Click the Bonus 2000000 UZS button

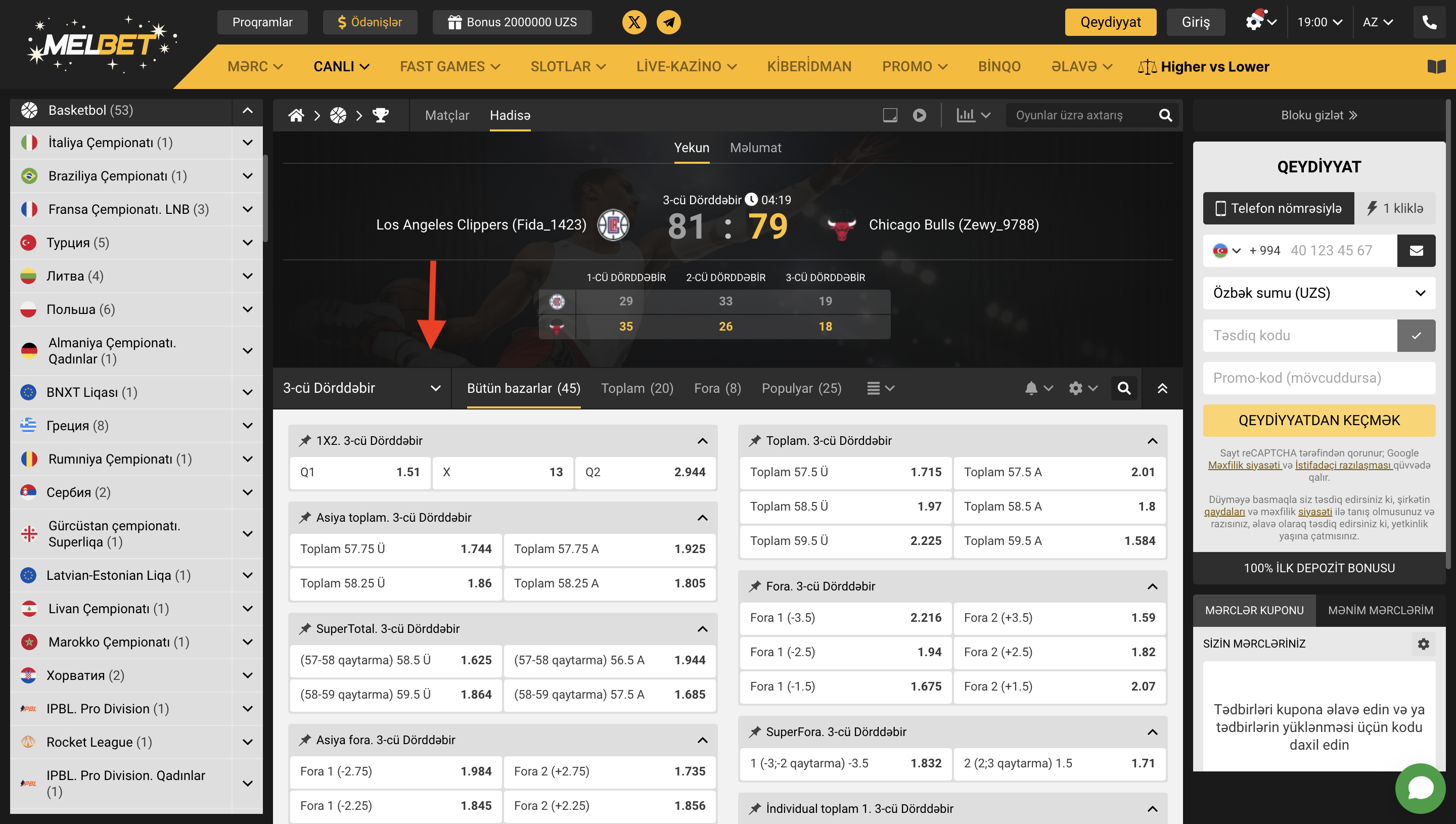tap(512, 22)
